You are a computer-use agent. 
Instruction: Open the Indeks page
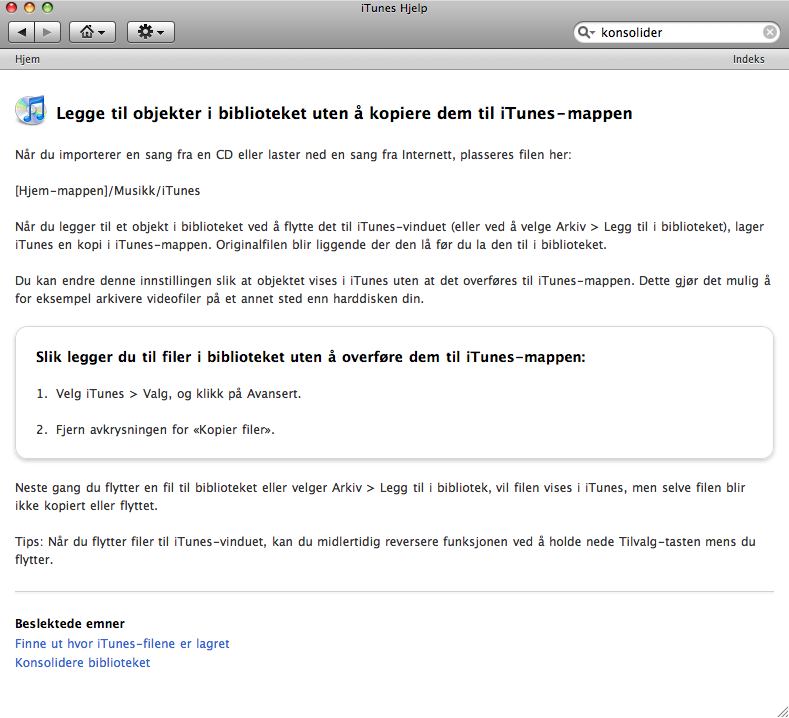748,59
